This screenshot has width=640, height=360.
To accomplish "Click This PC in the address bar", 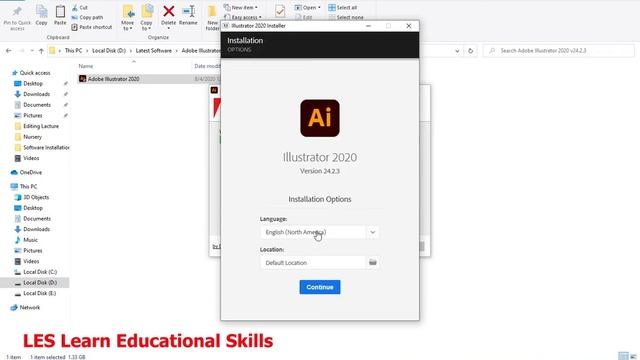I will click(73, 51).
